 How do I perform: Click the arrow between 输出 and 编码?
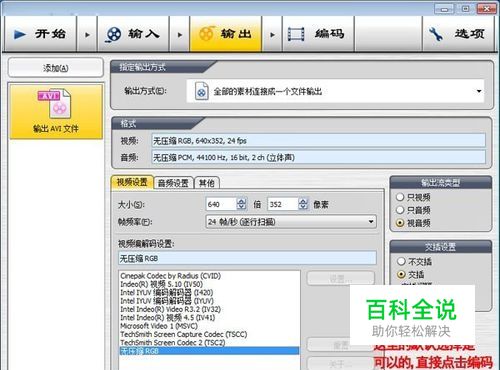(272, 34)
